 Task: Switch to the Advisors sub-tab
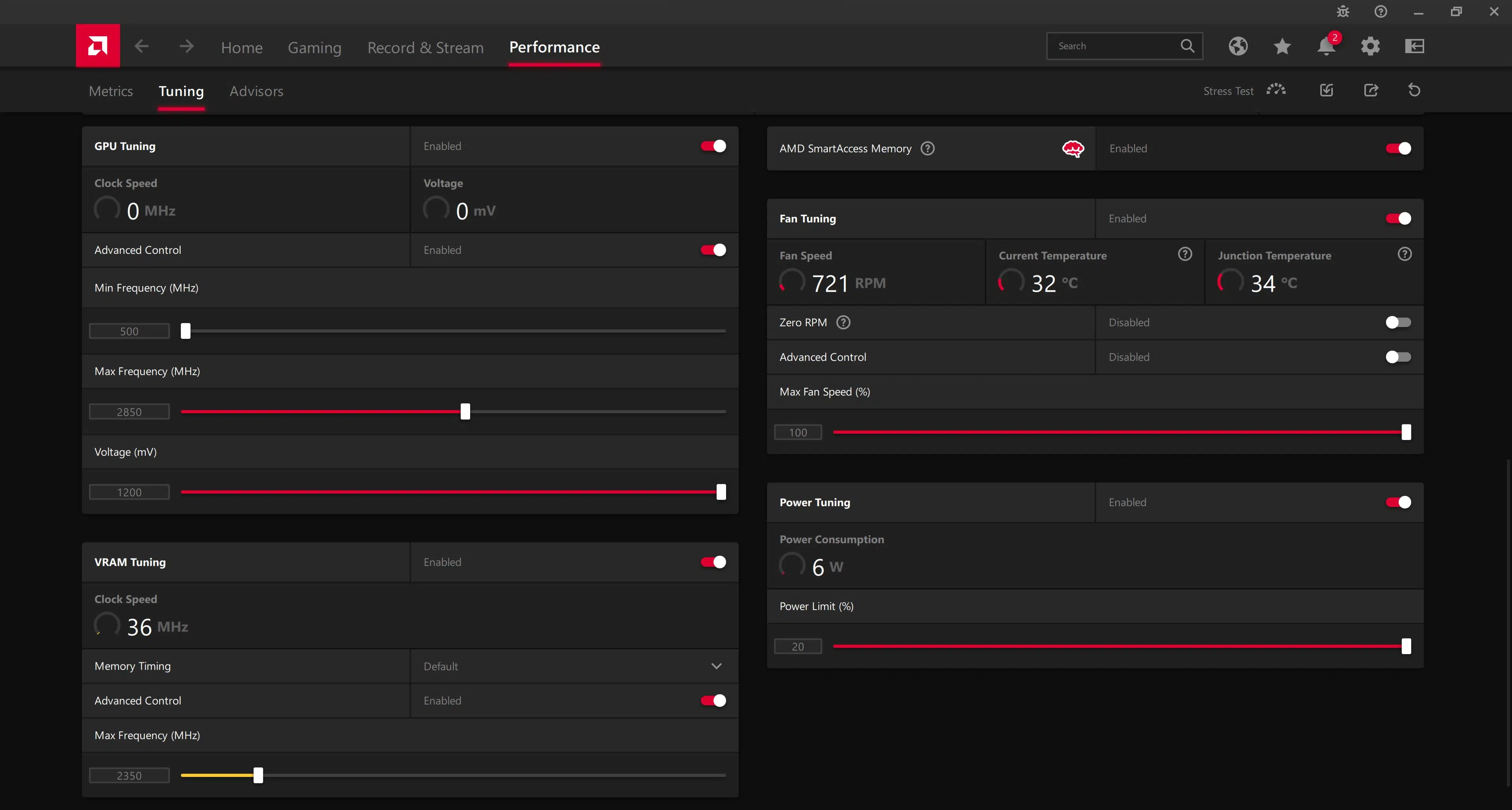pos(256,91)
